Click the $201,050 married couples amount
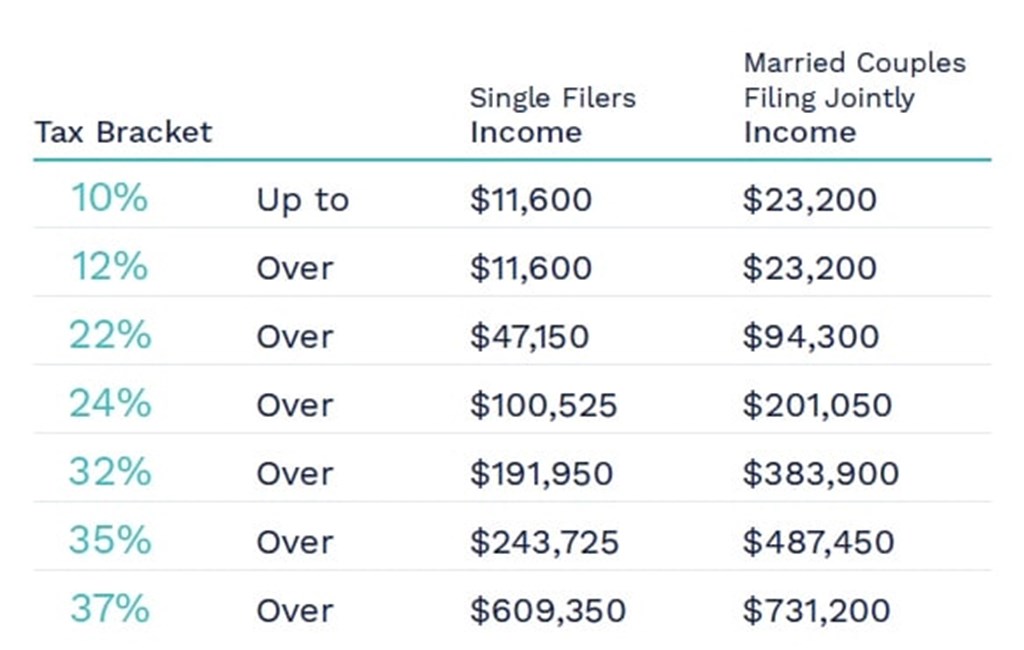1024x650 pixels. [816, 405]
